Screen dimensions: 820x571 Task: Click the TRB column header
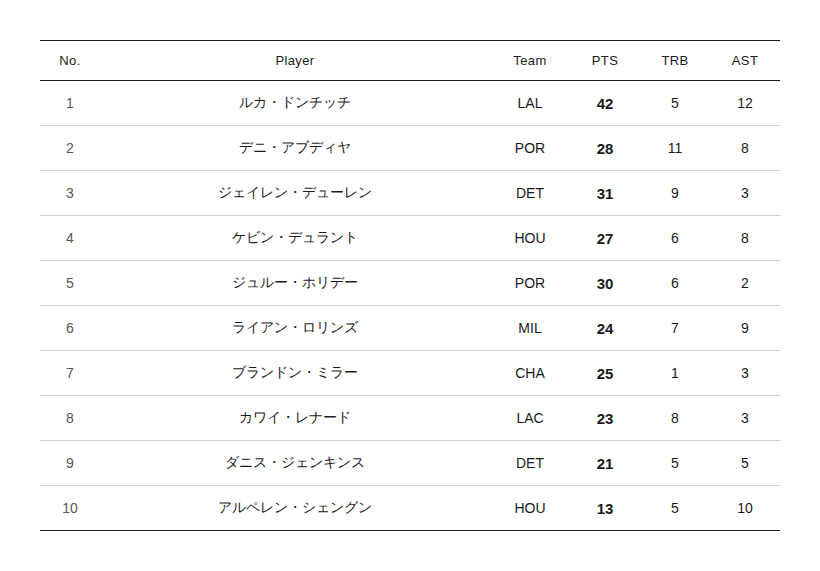tap(675, 61)
